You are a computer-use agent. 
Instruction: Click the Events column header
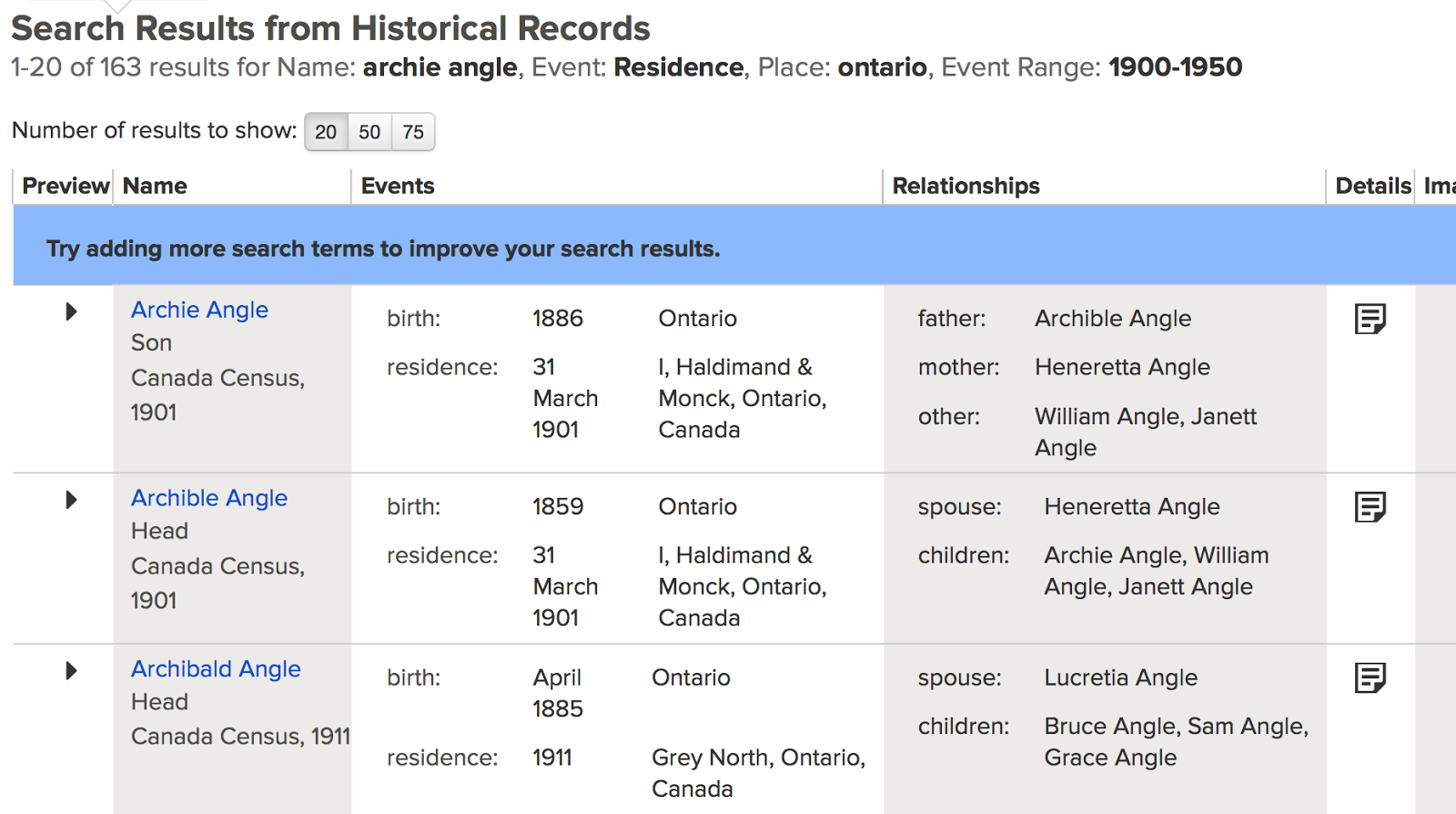click(x=398, y=186)
